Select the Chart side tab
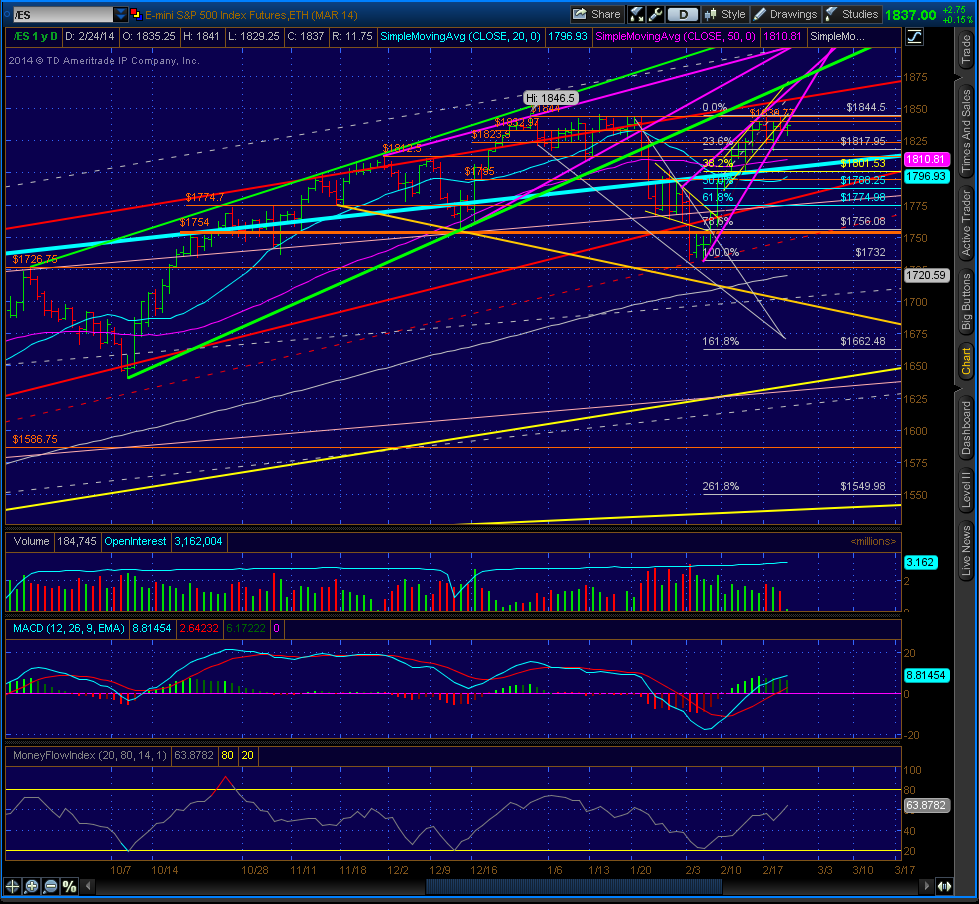979x904 pixels. [x=966, y=361]
